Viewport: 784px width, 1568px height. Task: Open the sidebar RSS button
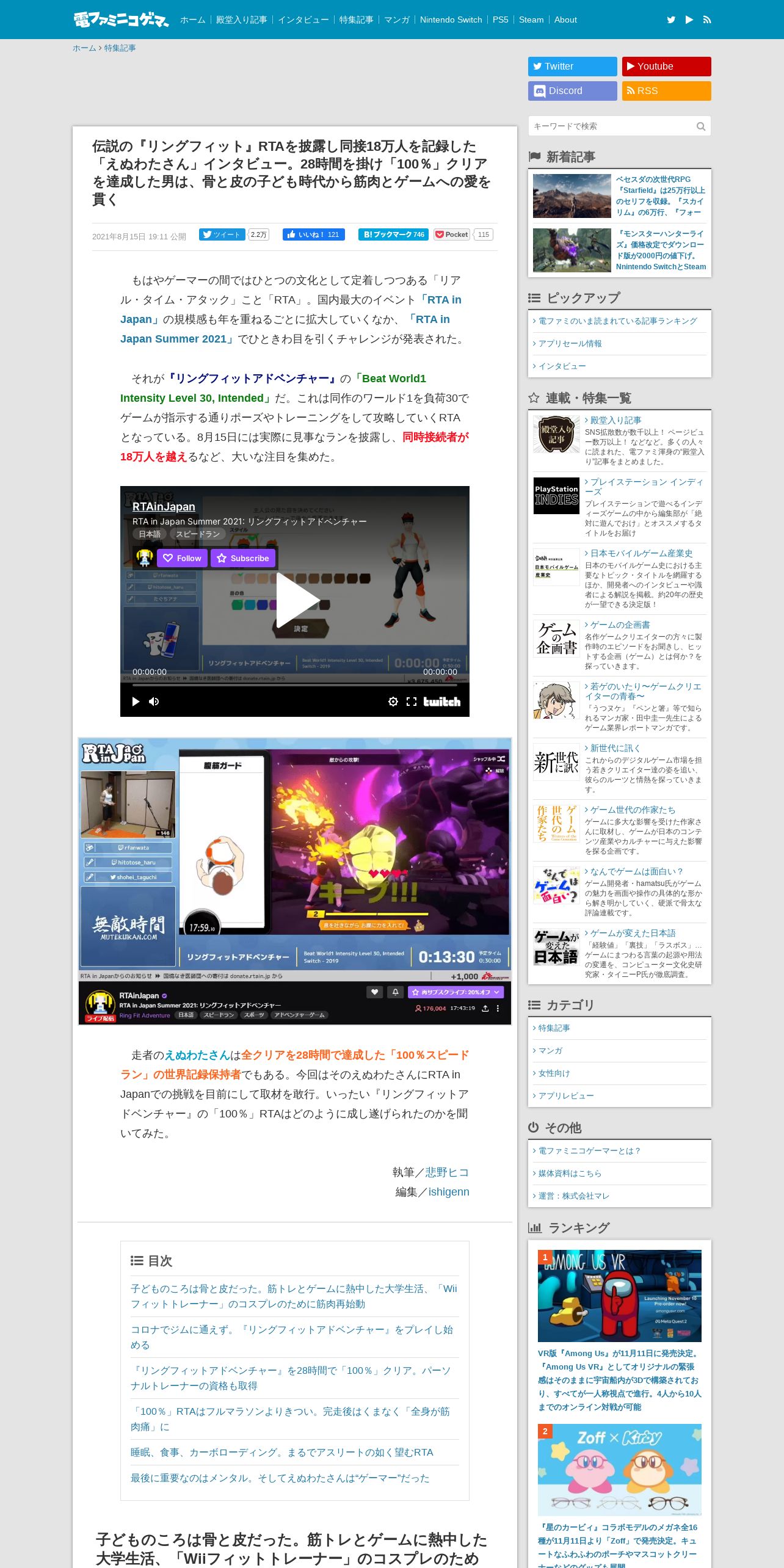[x=667, y=91]
